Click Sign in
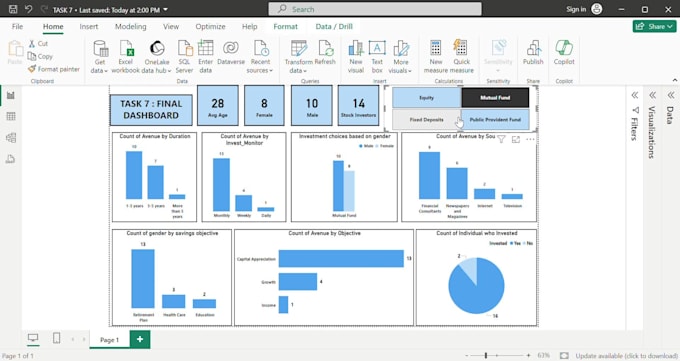The width and height of the screenshot is (680, 361). 576,9
